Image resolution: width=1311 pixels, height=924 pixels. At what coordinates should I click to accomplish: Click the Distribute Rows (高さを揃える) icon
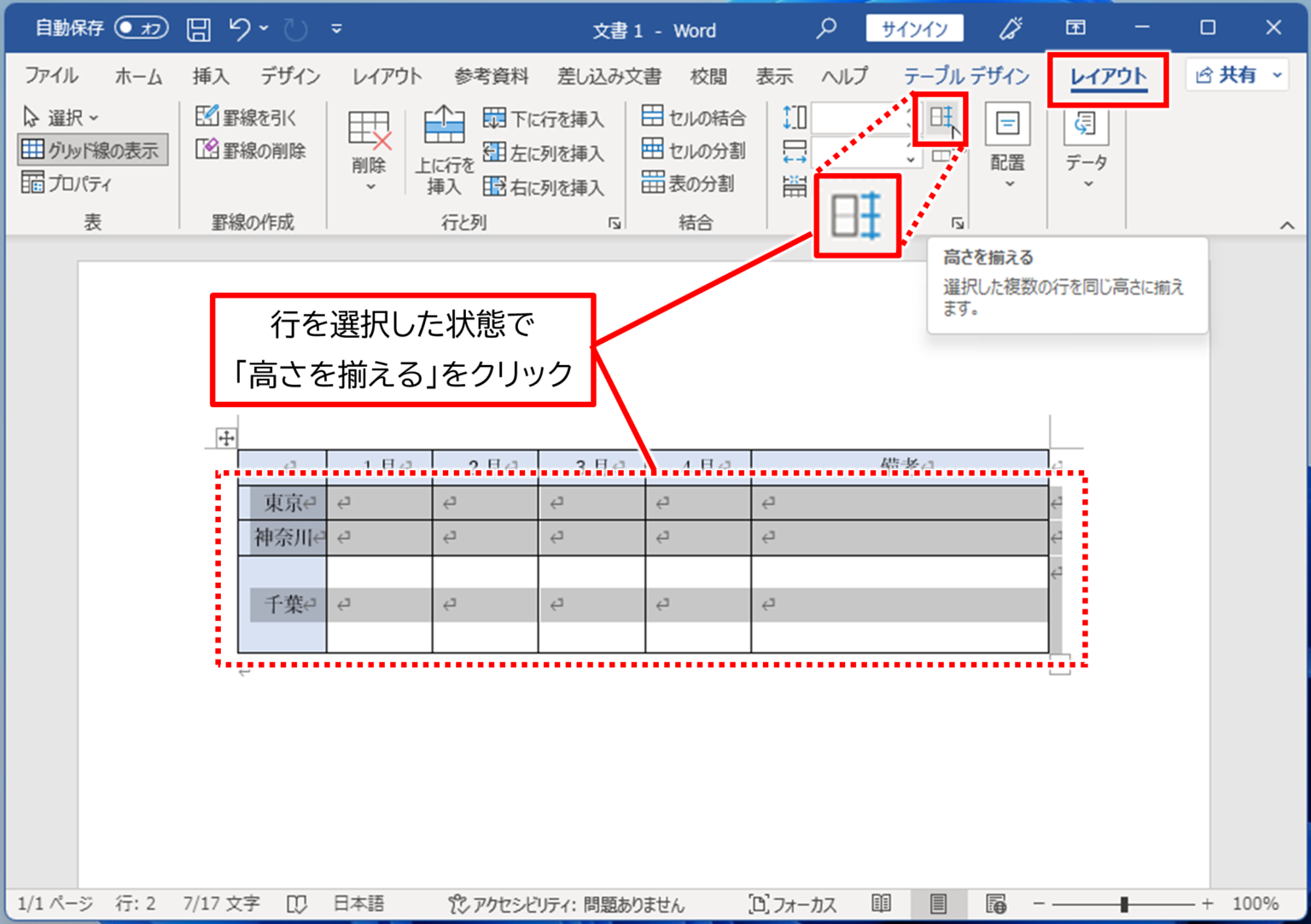(x=941, y=119)
